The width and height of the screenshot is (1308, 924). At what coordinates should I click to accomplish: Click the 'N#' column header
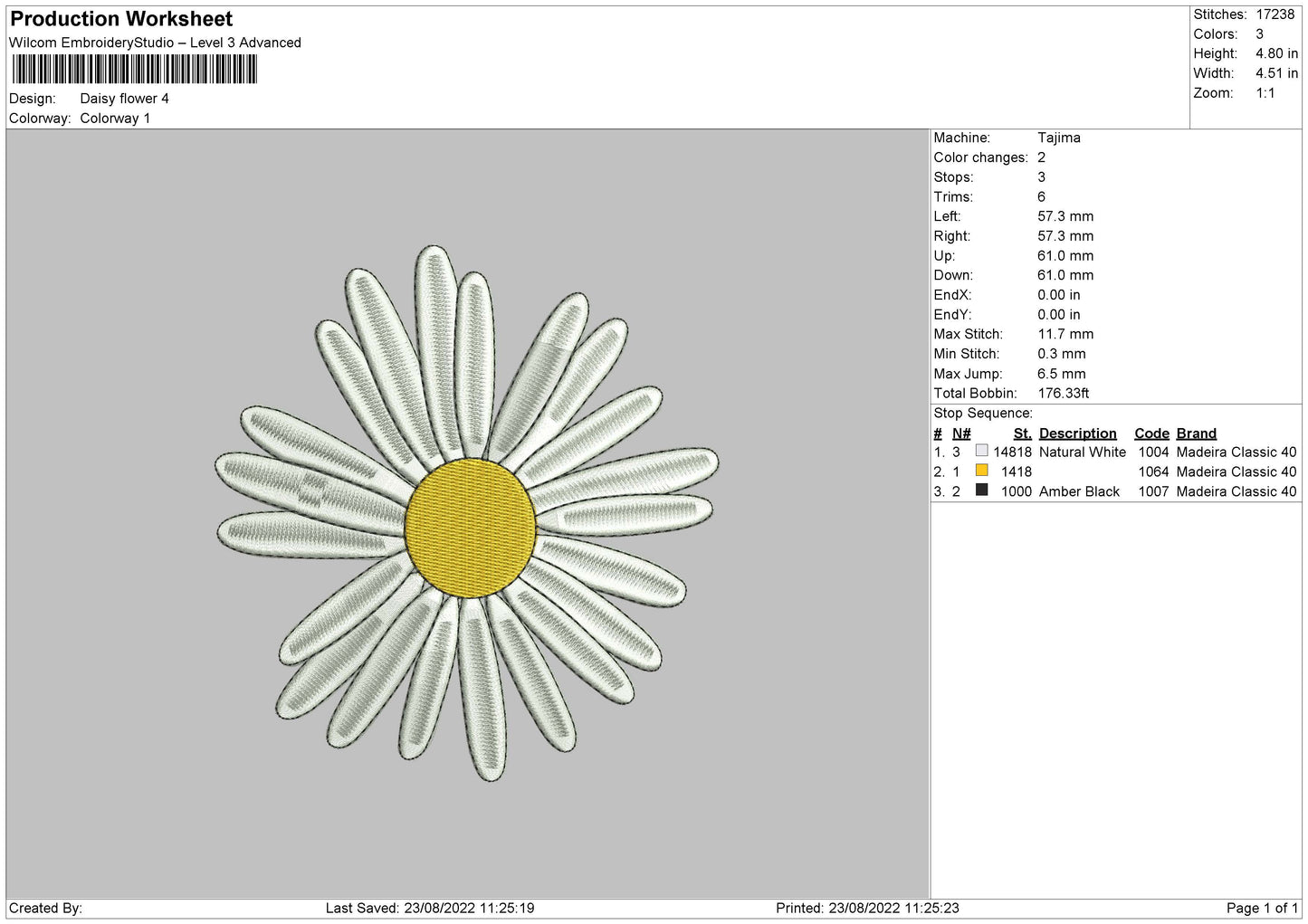point(961,433)
